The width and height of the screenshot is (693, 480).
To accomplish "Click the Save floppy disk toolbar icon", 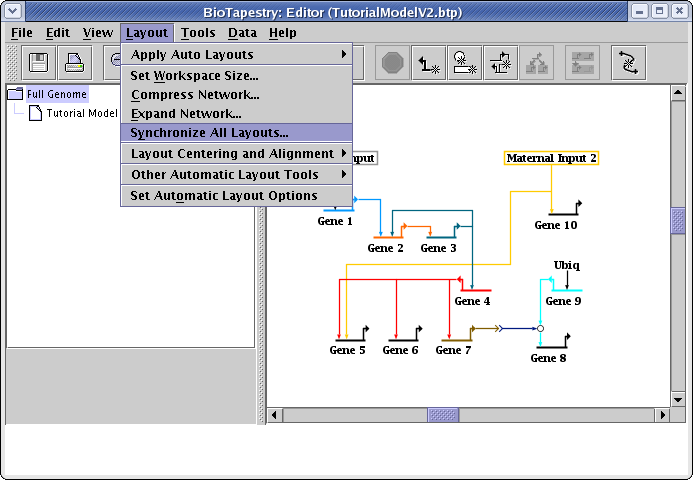I will [40, 63].
